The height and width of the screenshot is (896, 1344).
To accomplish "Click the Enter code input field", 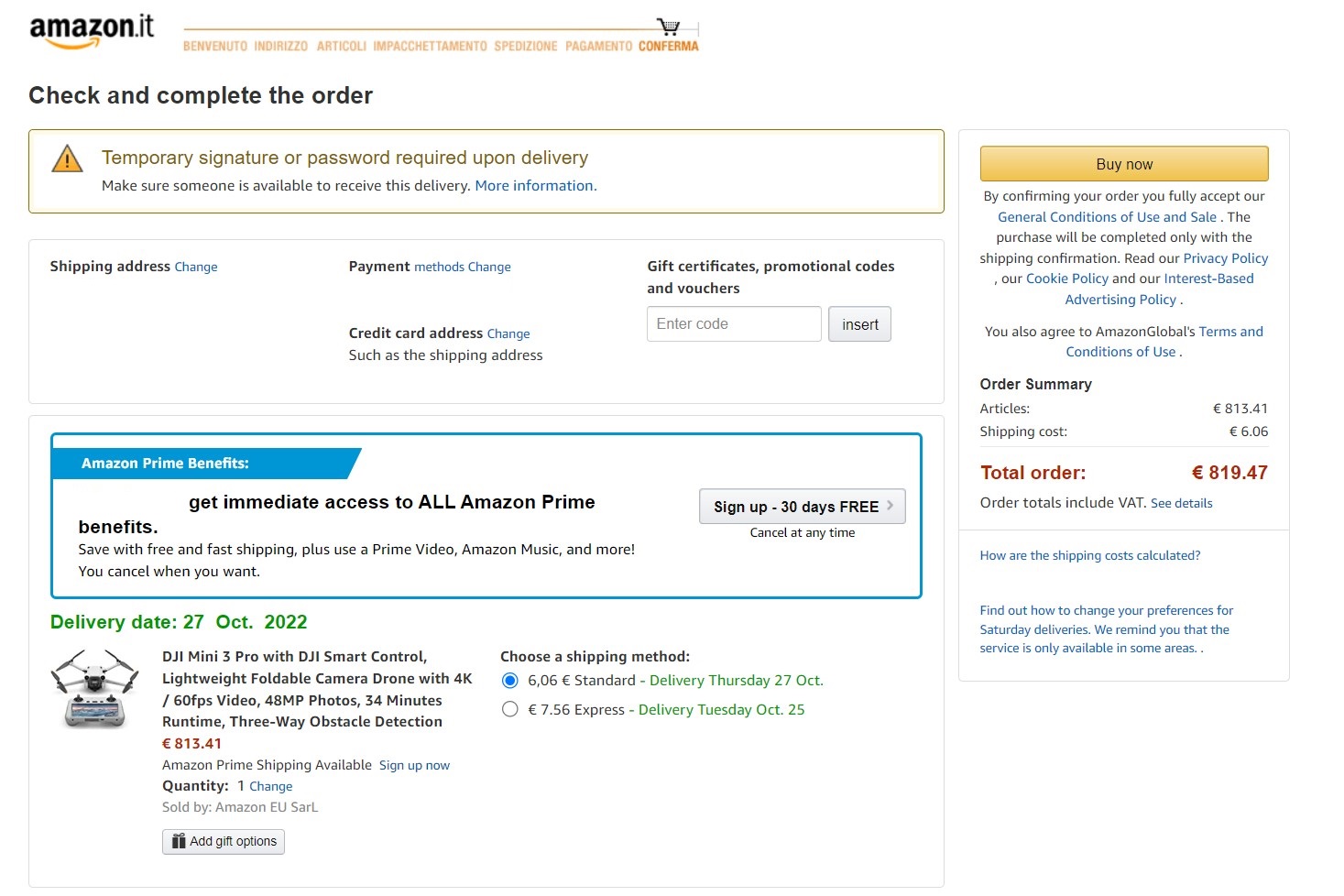I will tap(733, 324).
